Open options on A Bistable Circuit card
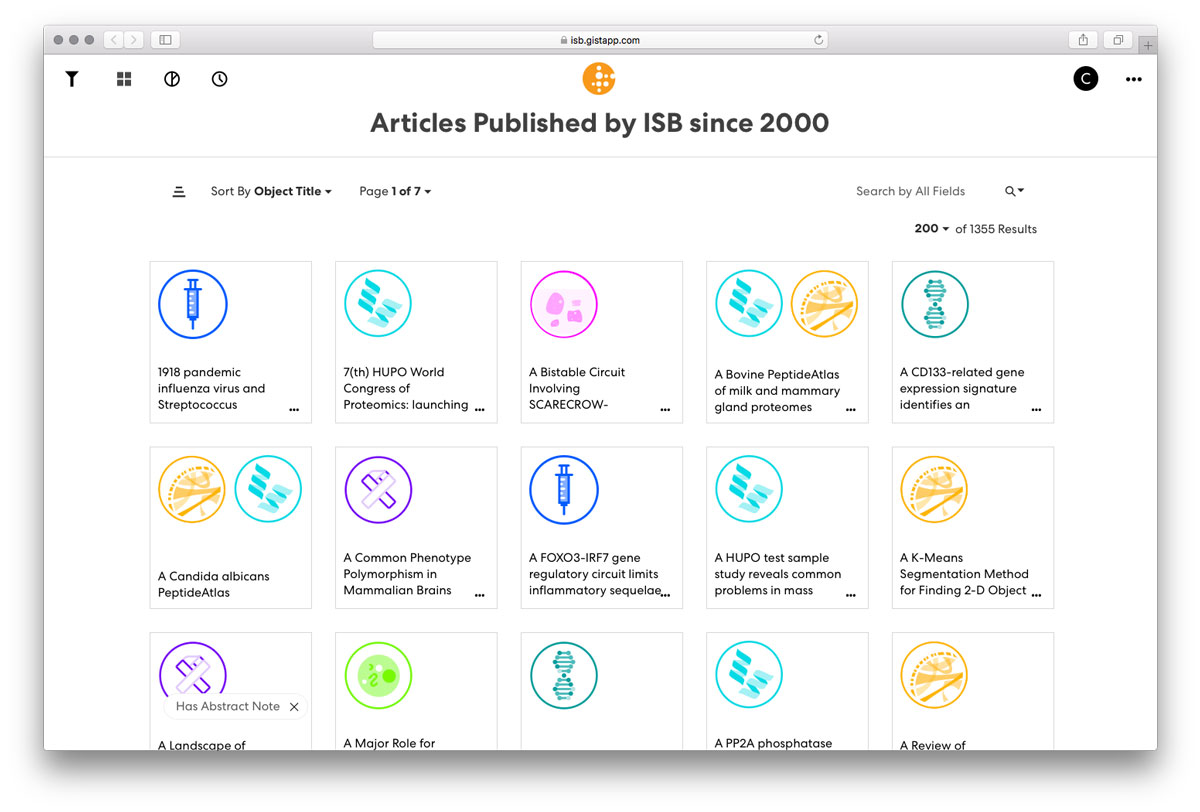The width and height of the screenshot is (1200, 812). tap(665, 410)
